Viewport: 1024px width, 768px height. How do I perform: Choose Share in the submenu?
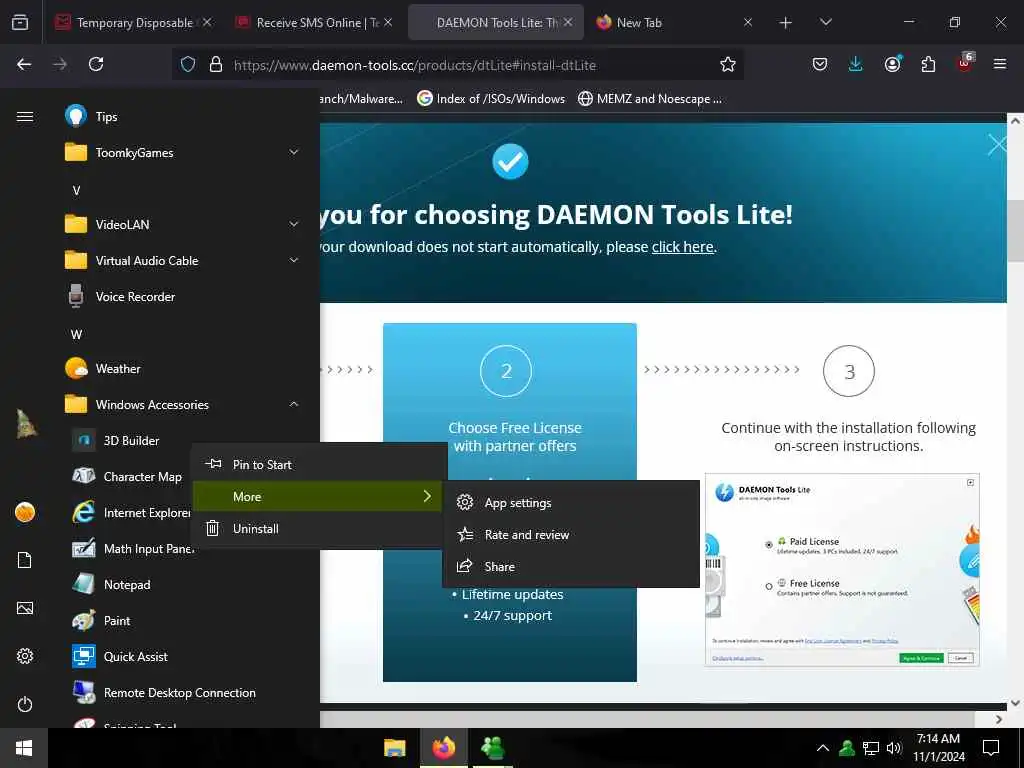(571, 567)
